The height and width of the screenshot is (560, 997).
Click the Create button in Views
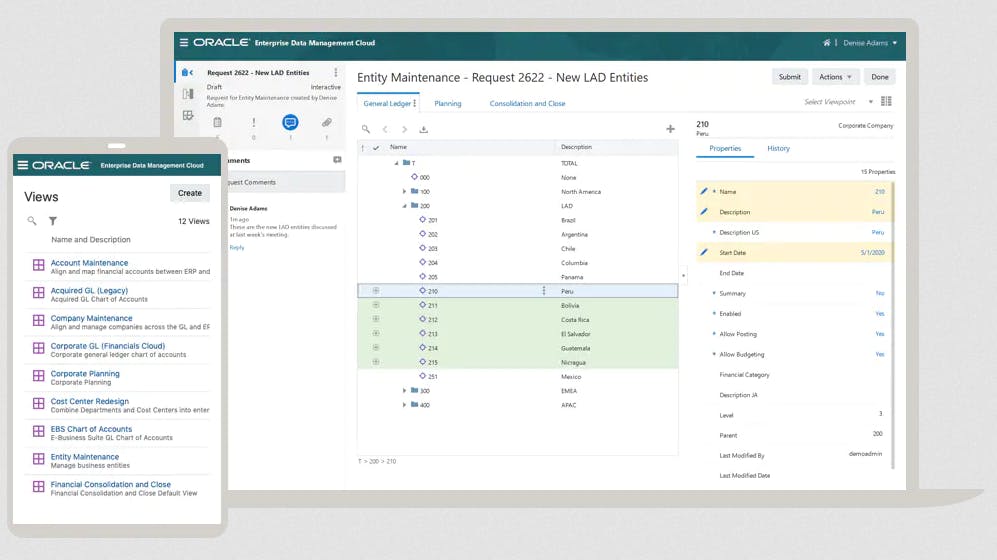pyautogui.click(x=190, y=193)
